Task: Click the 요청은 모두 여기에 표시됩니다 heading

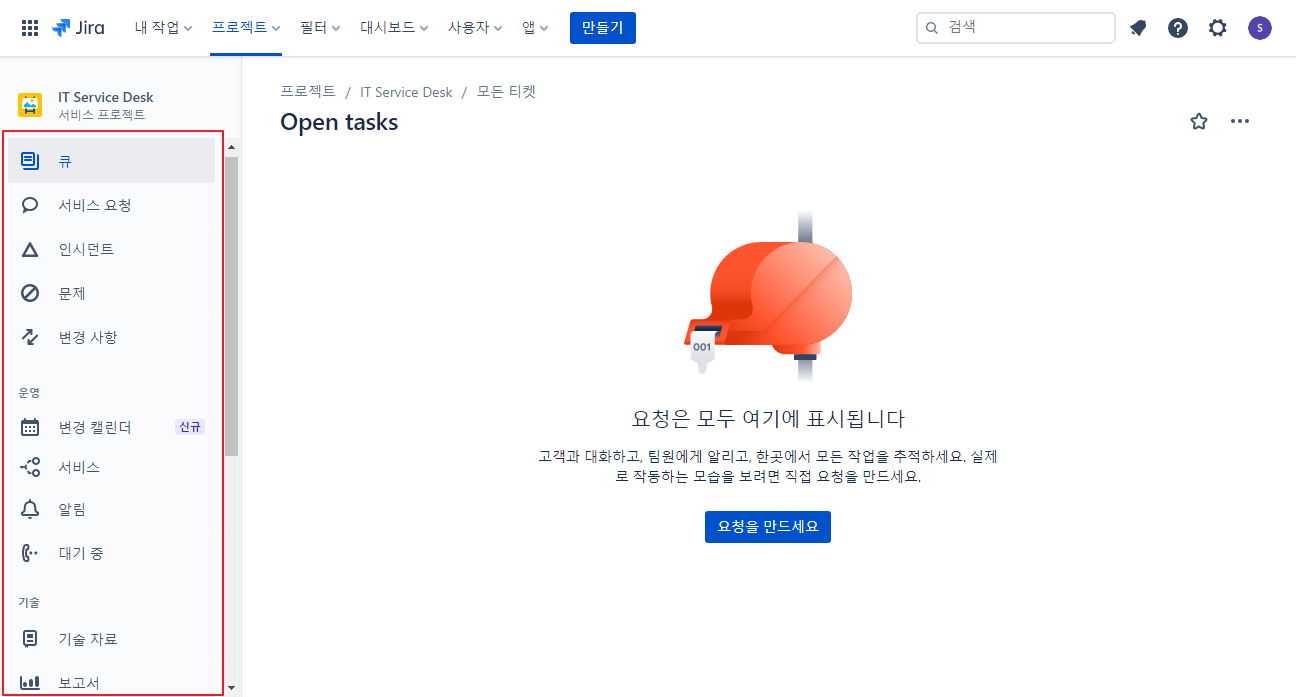Action: 768,418
